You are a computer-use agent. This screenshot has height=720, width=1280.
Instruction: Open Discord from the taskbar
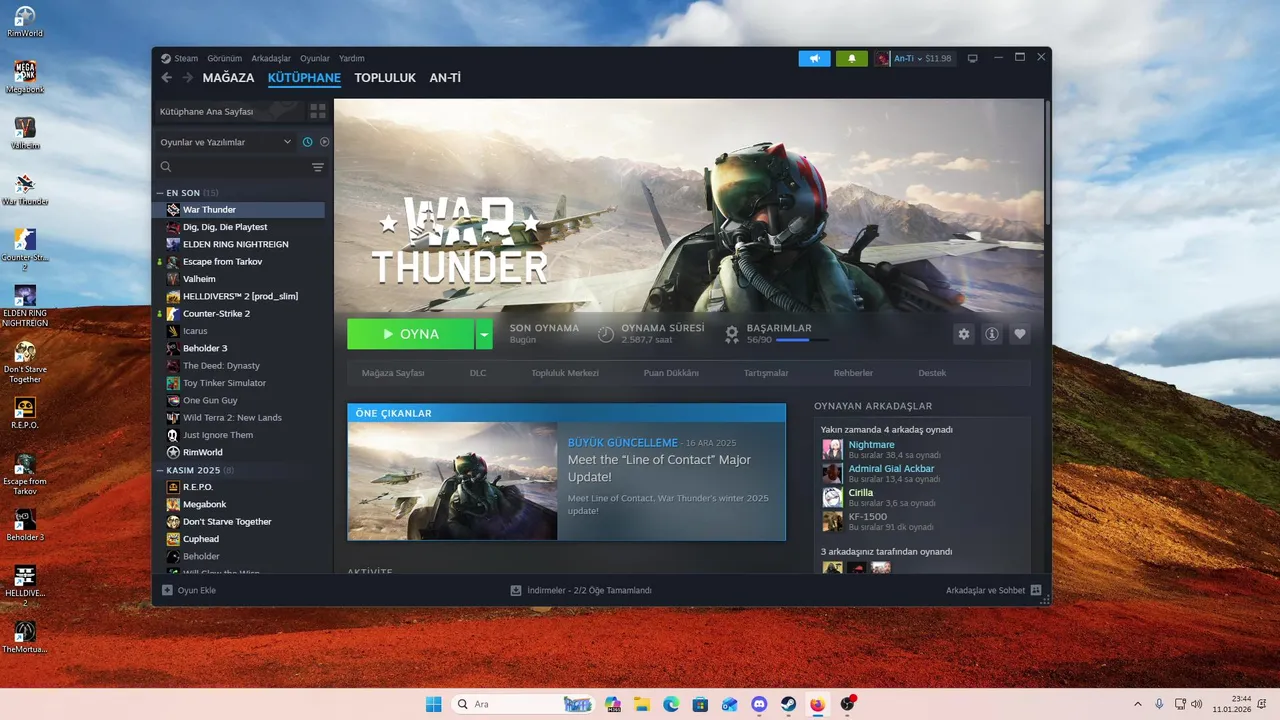759,704
